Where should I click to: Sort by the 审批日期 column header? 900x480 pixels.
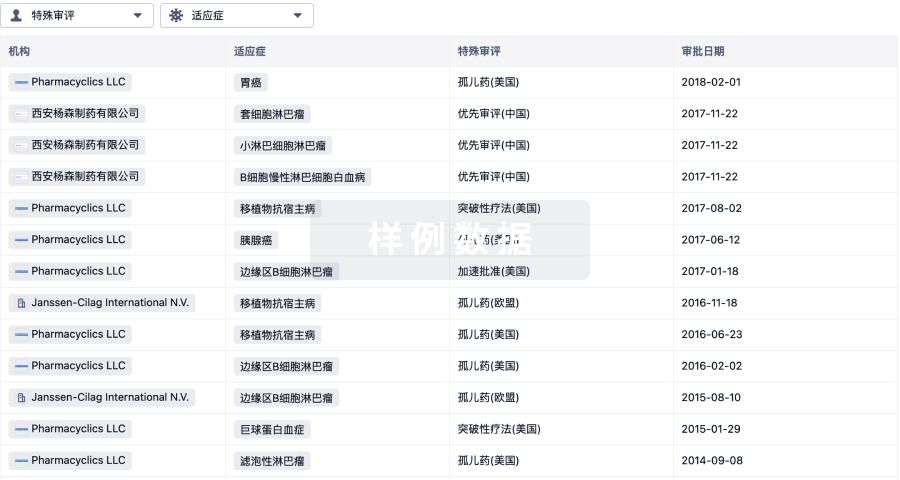pyautogui.click(x=703, y=51)
